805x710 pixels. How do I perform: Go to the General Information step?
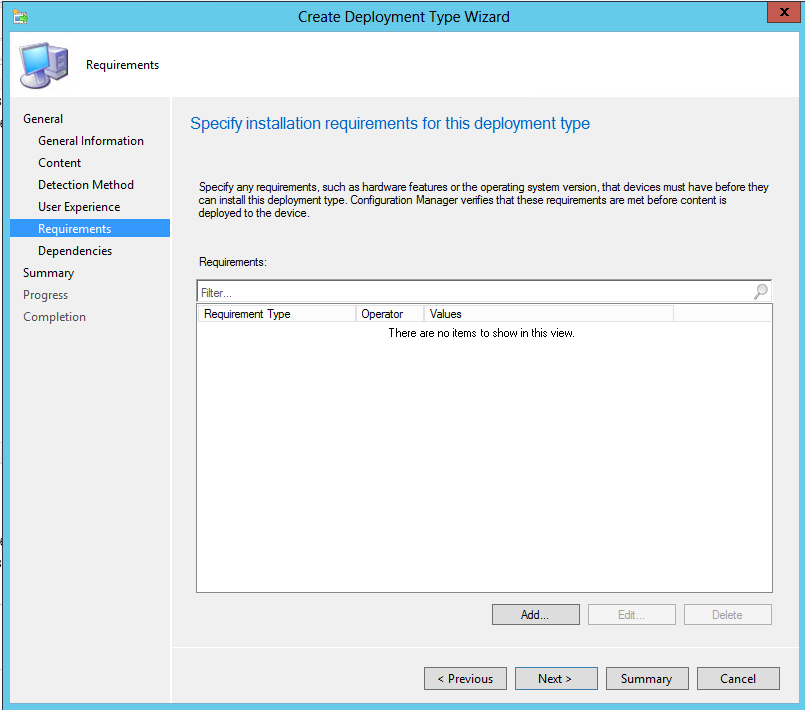point(91,141)
